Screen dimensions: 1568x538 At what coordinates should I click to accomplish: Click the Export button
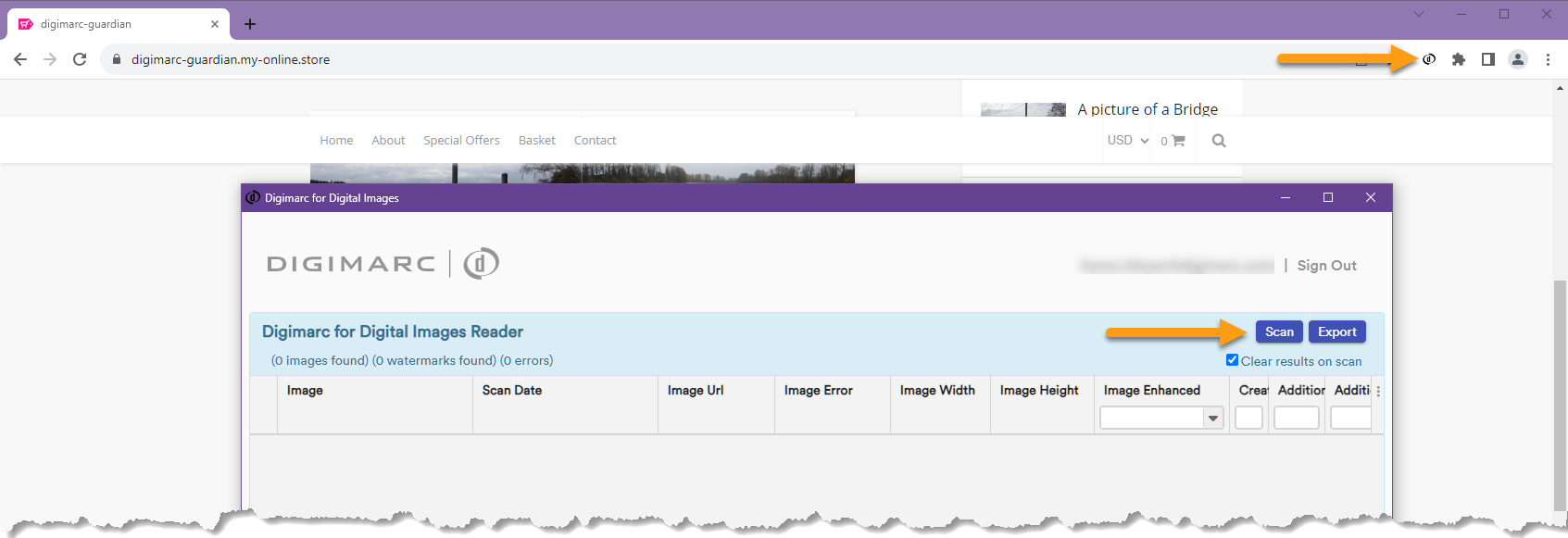(x=1337, y=332)
